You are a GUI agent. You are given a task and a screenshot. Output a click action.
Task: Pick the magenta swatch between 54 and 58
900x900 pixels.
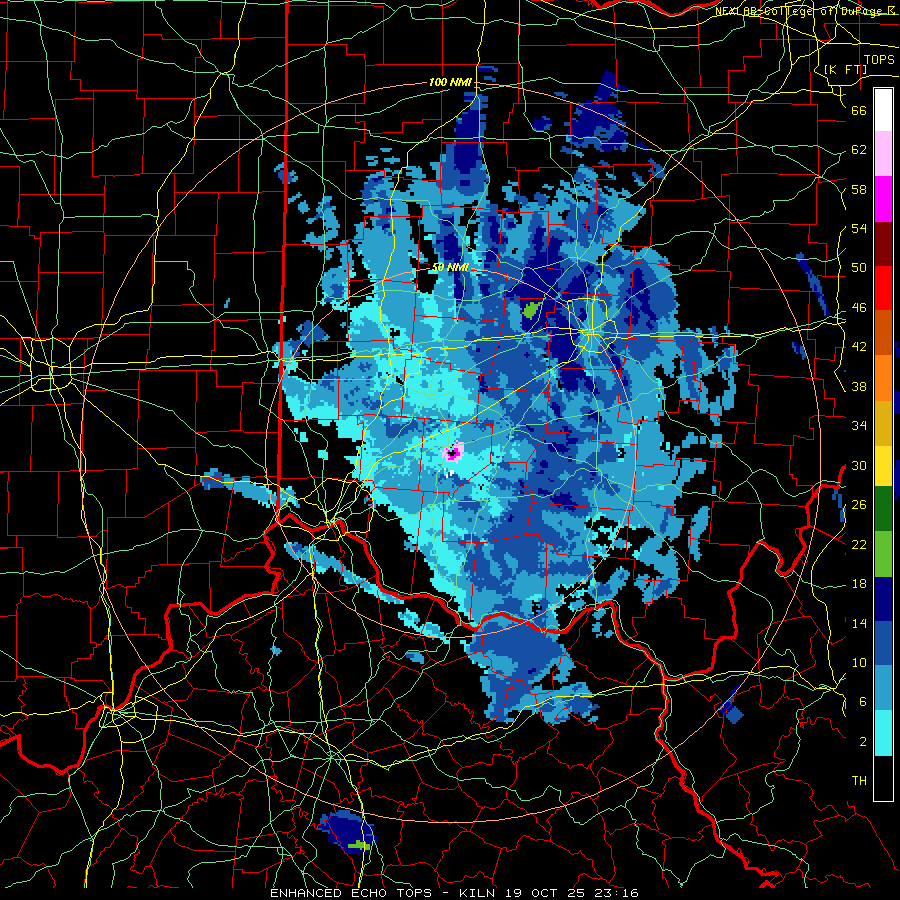pyautogui.click(x=883, y=199)
